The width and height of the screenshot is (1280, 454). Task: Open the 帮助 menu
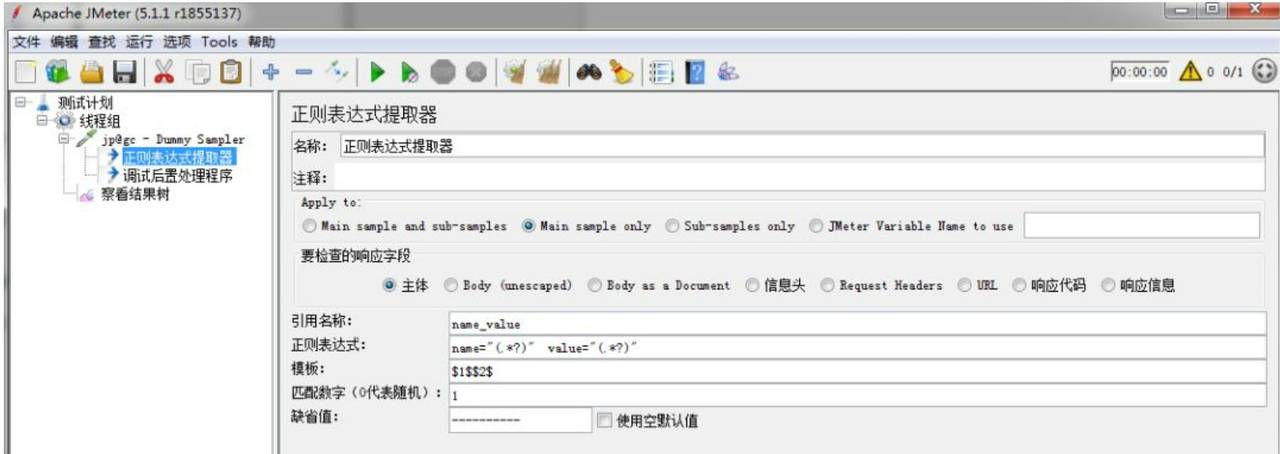[261, 42]
